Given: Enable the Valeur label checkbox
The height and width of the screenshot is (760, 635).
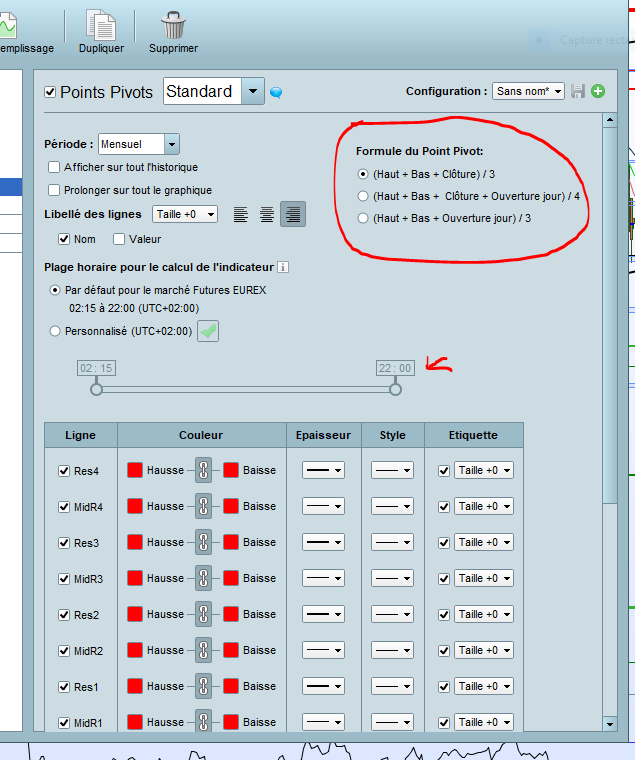Looking at the screenshot, I should [x=119, y=239].
